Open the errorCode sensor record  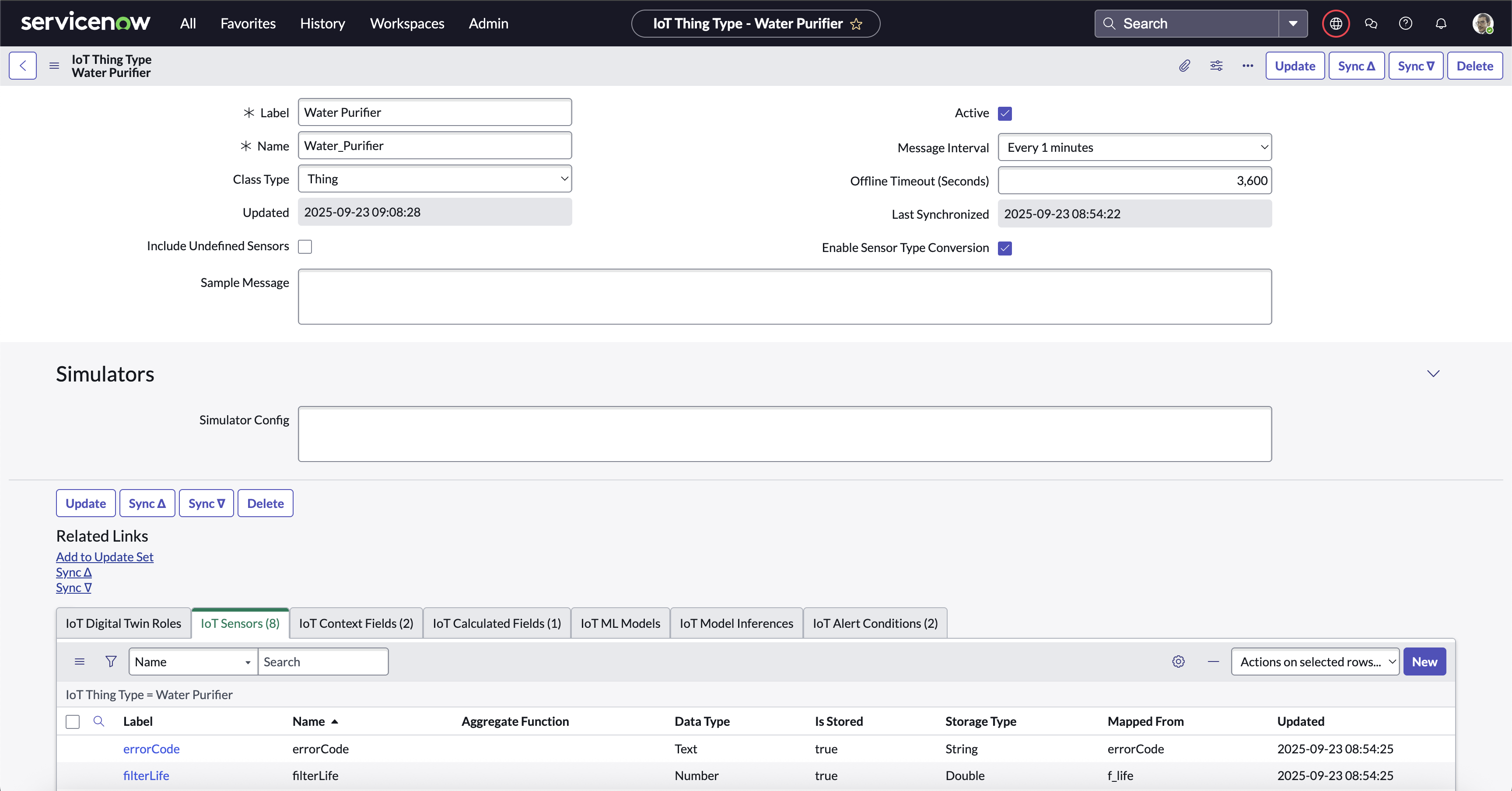click(x=151, y=749)
